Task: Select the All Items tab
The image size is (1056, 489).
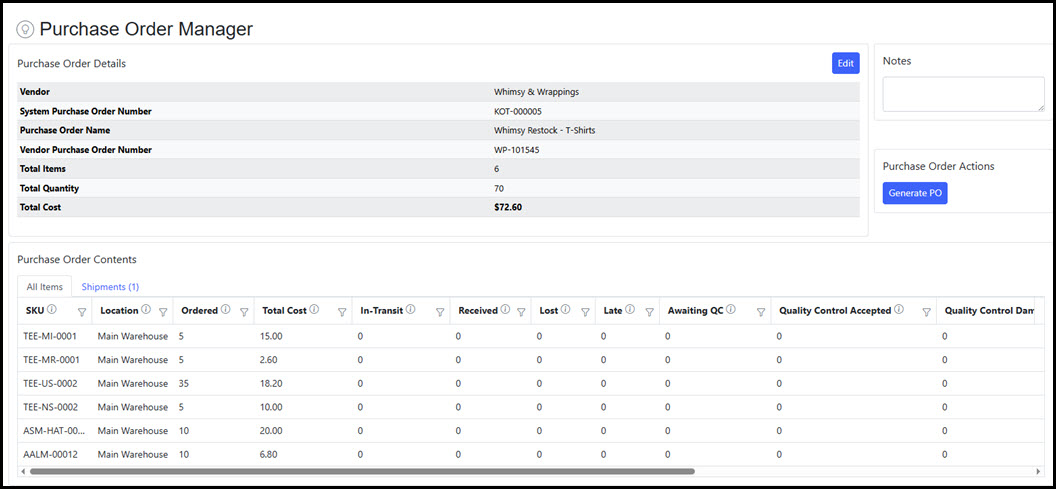Action: click(45, 287)
